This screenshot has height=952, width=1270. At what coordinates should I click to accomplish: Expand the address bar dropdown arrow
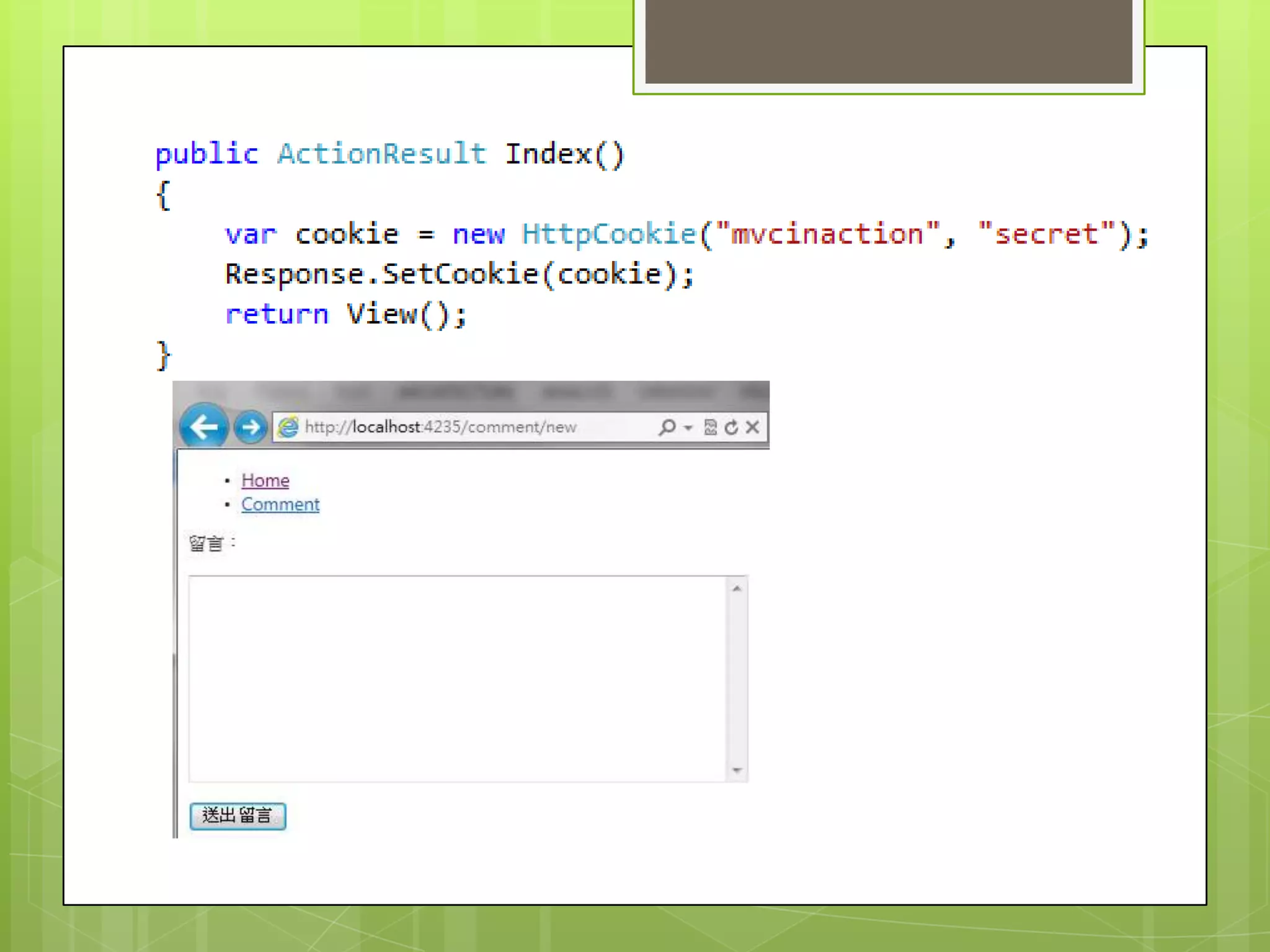tap(688, 428)
